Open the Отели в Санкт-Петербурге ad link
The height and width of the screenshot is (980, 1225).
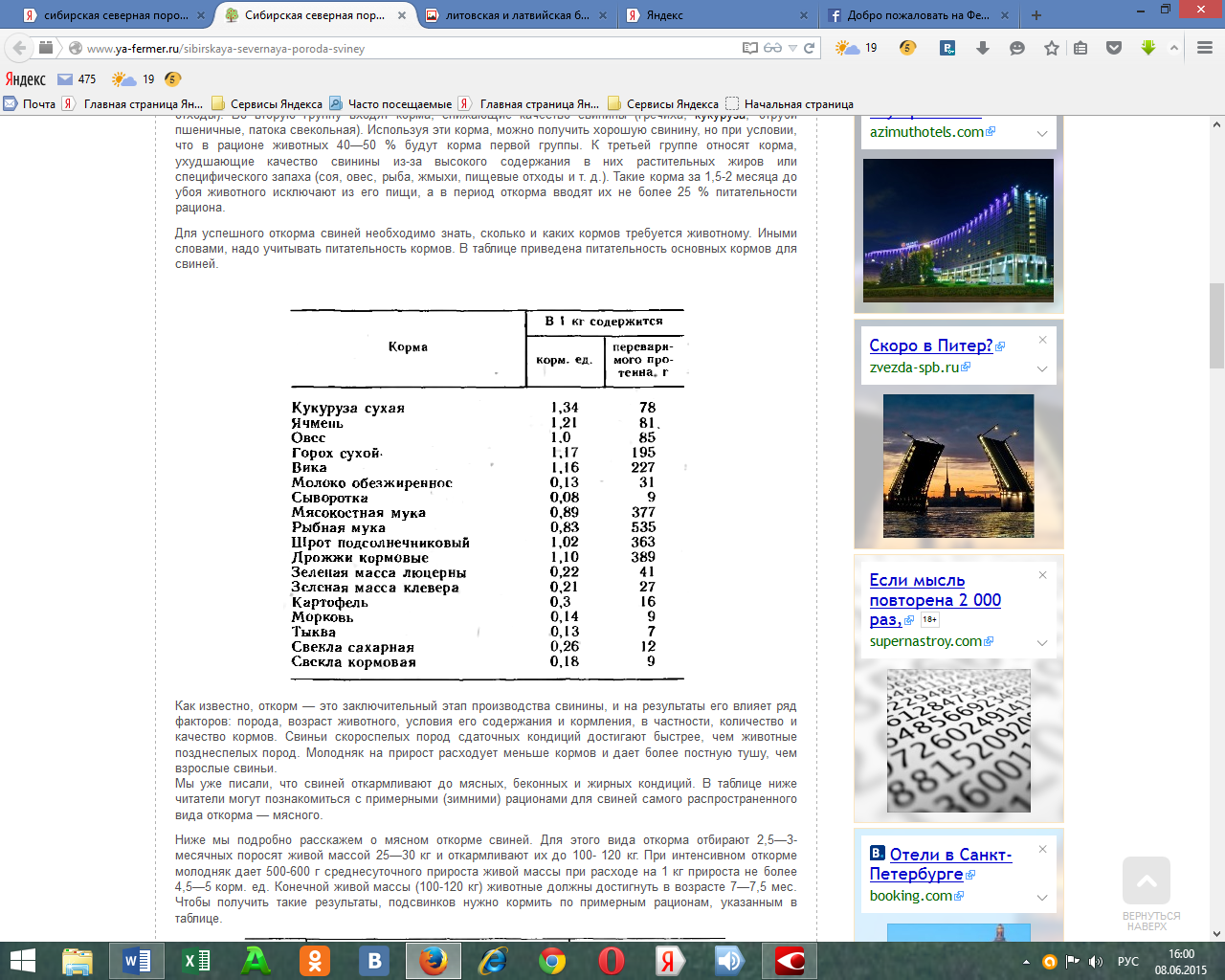coord(941,864)
